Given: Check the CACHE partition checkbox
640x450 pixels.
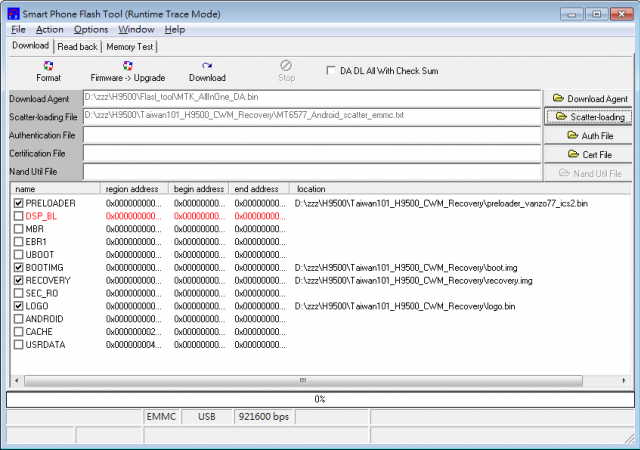Looking at the screenshot, I should coord(18,332).
